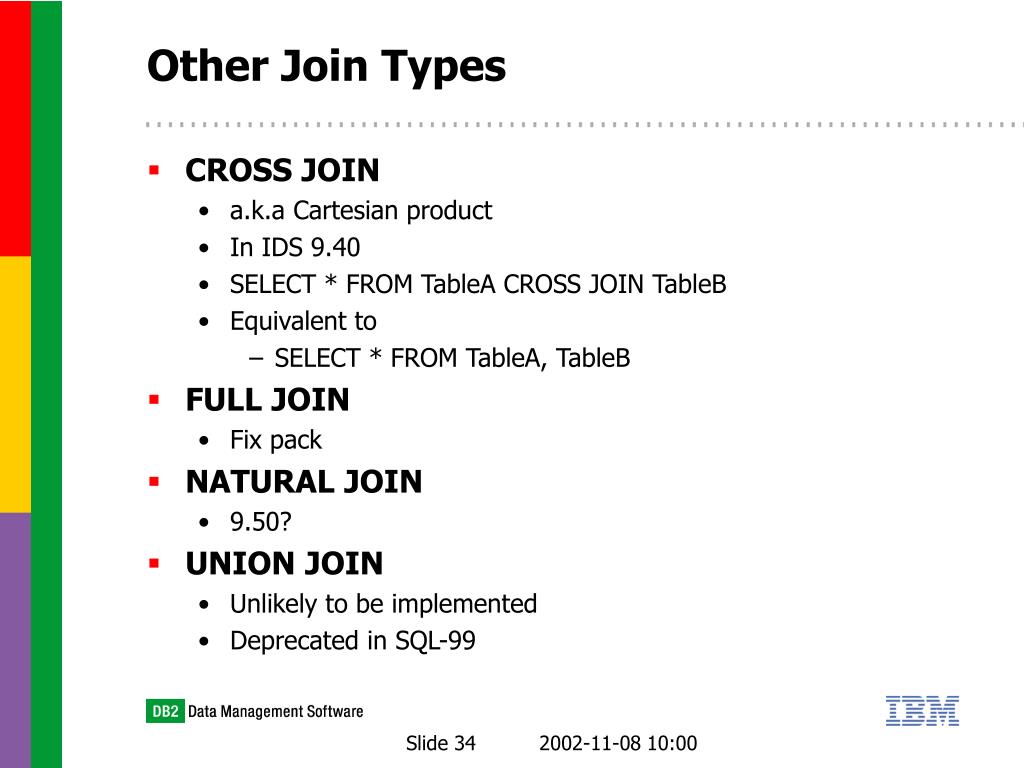Click the FULL JOIN heading

click(x=267, y=400)
